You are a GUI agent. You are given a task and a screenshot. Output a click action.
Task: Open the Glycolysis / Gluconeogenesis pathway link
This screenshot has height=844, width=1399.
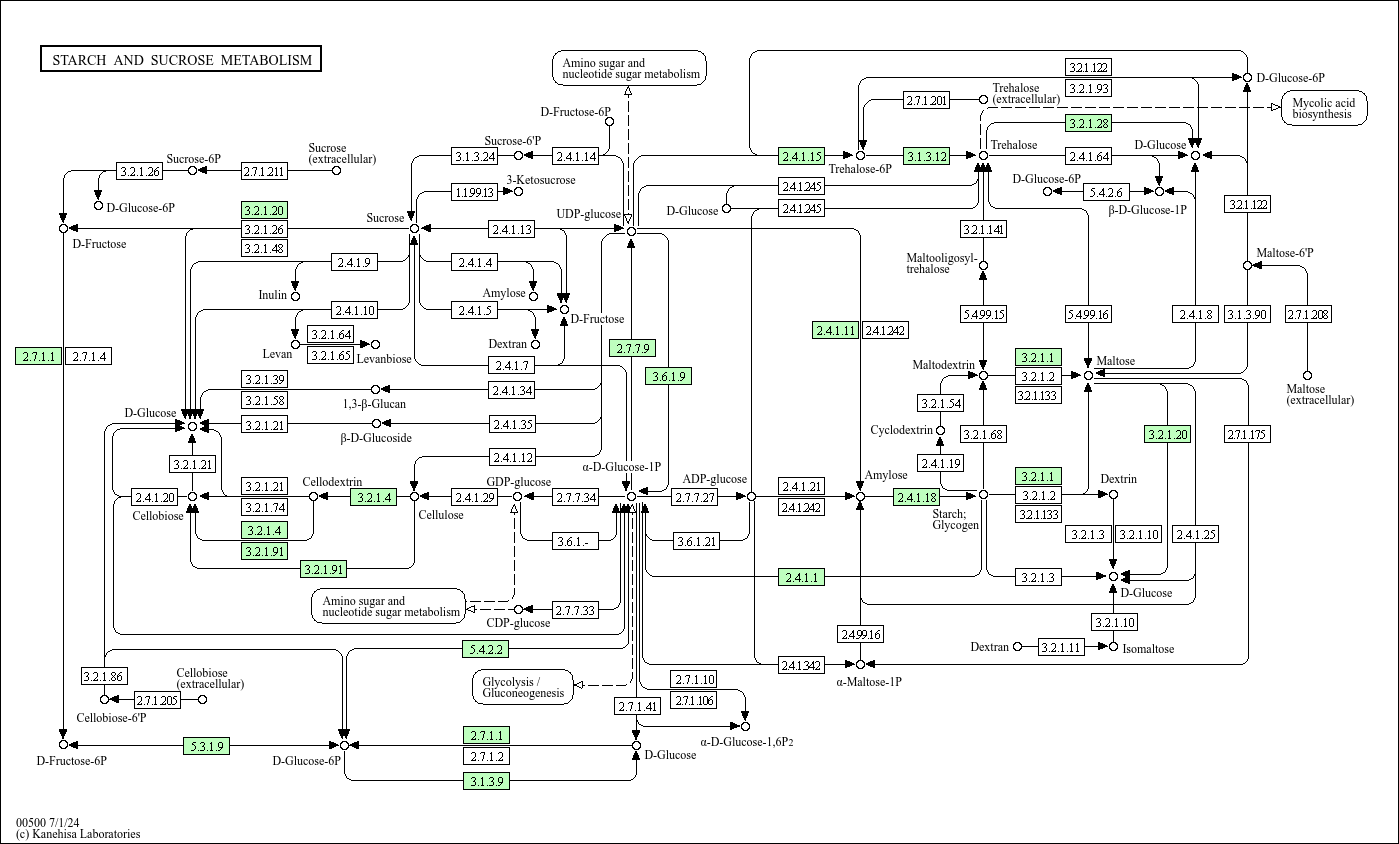coord(524,687)
